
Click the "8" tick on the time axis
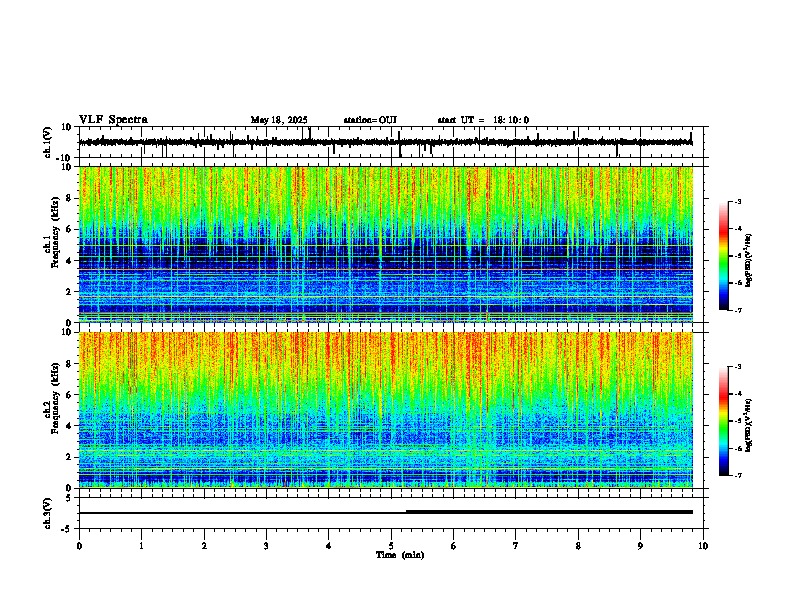pyautogui.click(x=578, y=546)
